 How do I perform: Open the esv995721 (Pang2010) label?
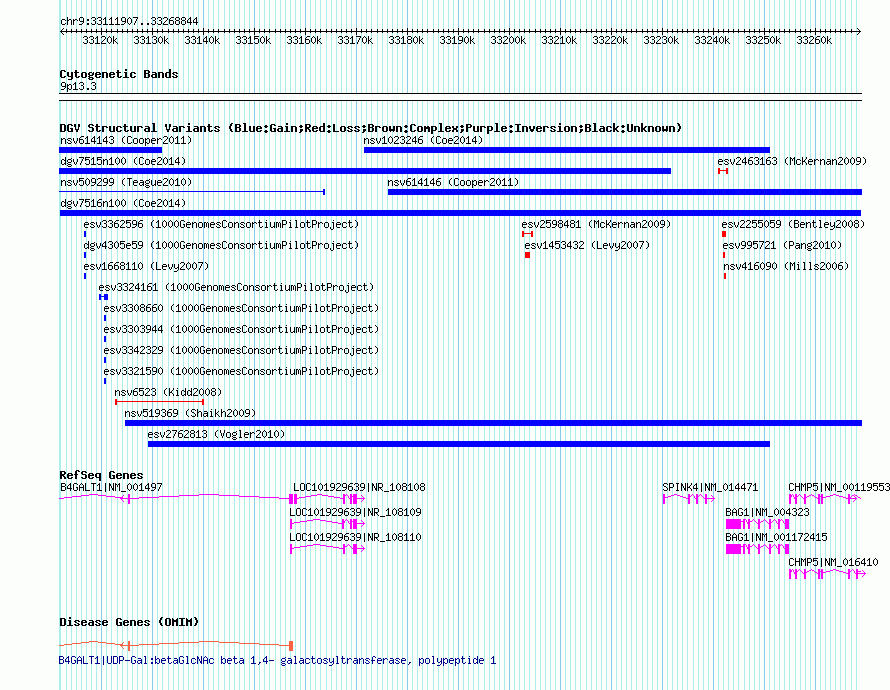[x=782, y=245]
